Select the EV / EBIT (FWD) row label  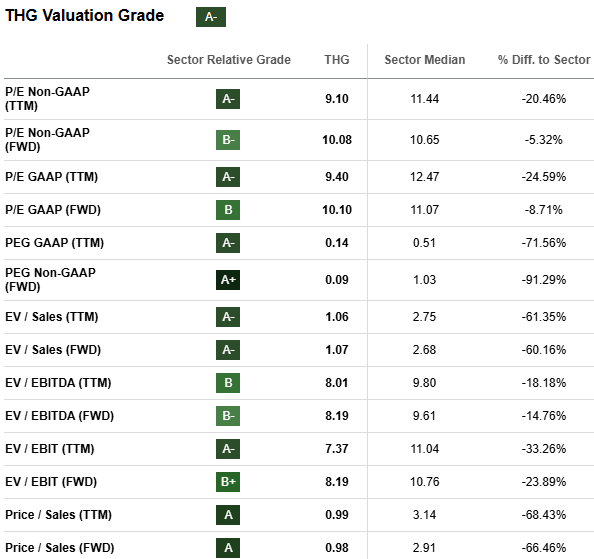coord(51,482)
